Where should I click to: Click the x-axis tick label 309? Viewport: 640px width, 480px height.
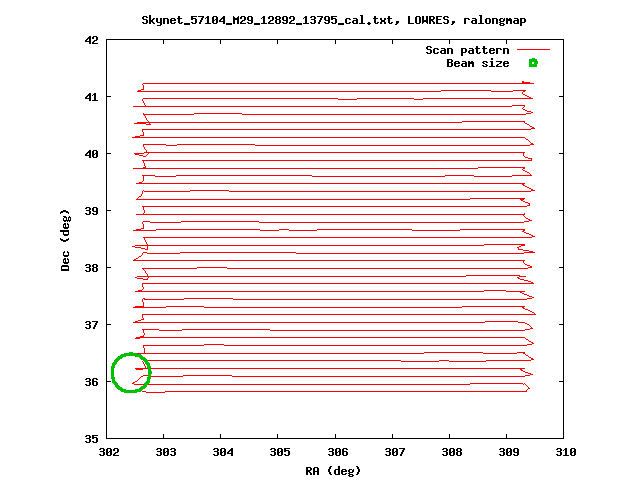(x=509, y=452)
